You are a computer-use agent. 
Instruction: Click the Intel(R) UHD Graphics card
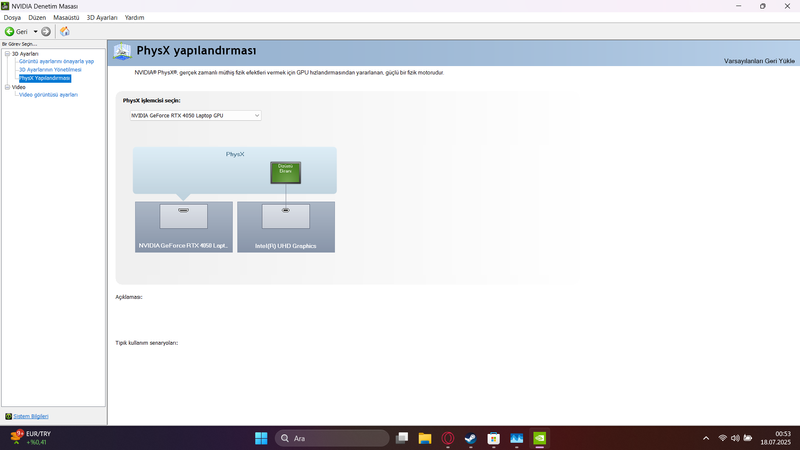286,227
